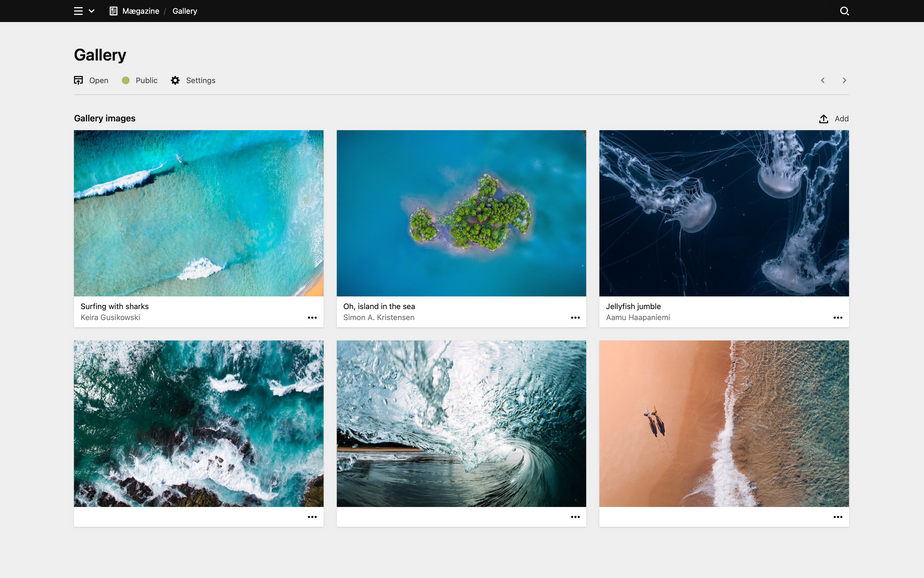Select the Jellyfish jumble image thumbnail
Viewport: 924px width, 578px height.
click(724, 213)
